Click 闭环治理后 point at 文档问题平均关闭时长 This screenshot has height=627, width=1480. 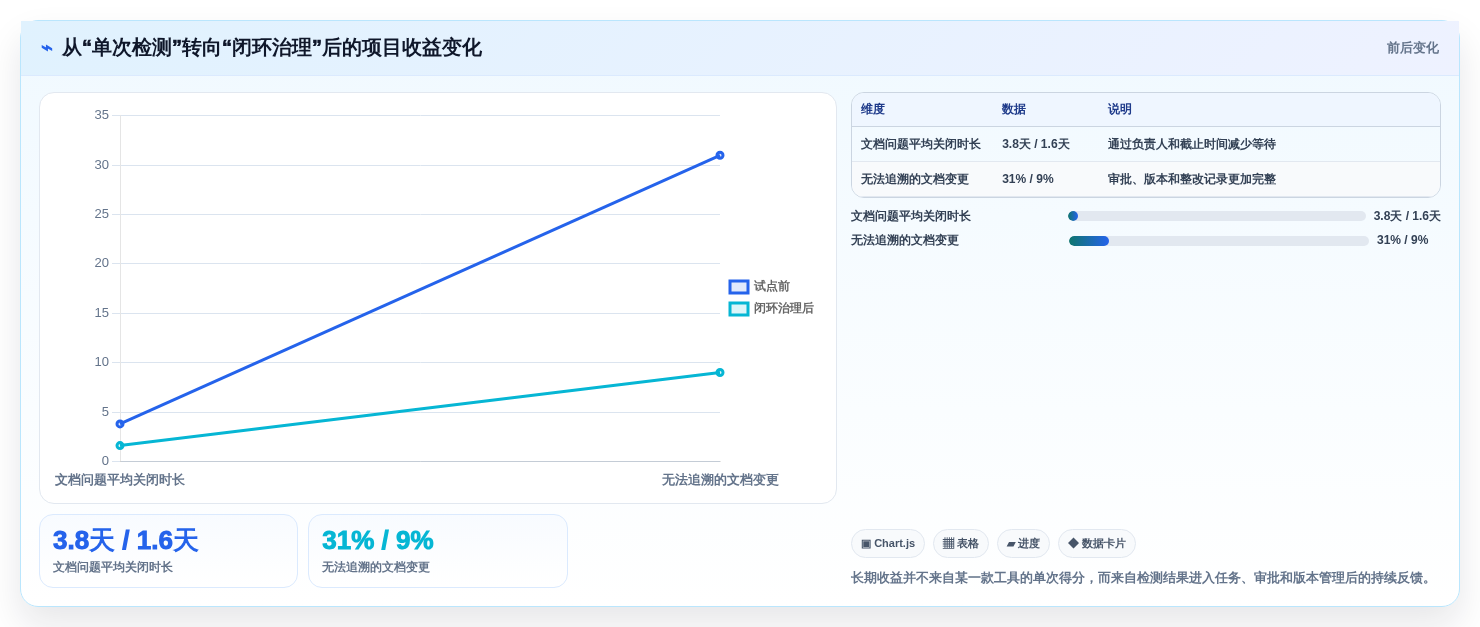[120, 445]
